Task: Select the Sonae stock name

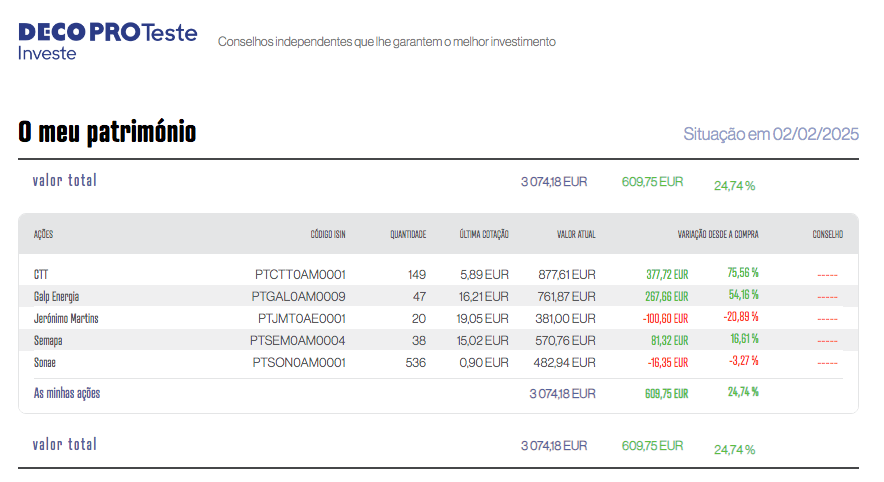Action: click(x=46, y=362)
